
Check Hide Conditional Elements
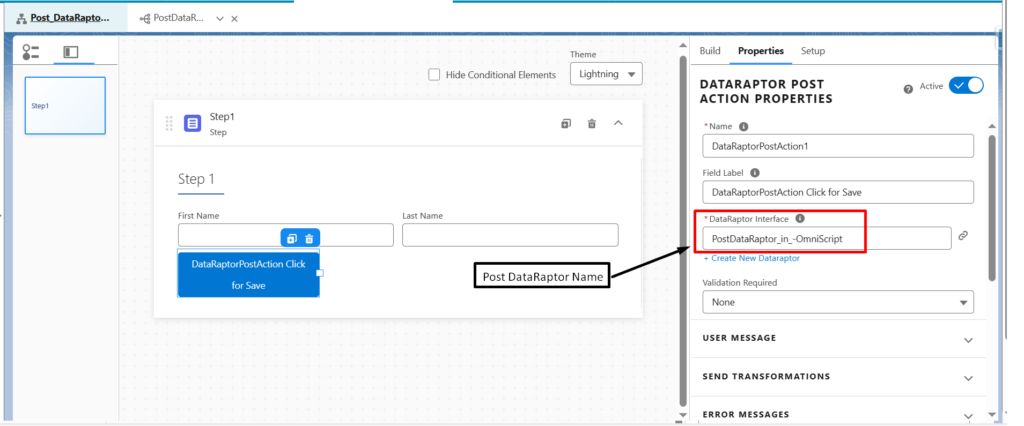pyautogui.click(x=434, y=74)
